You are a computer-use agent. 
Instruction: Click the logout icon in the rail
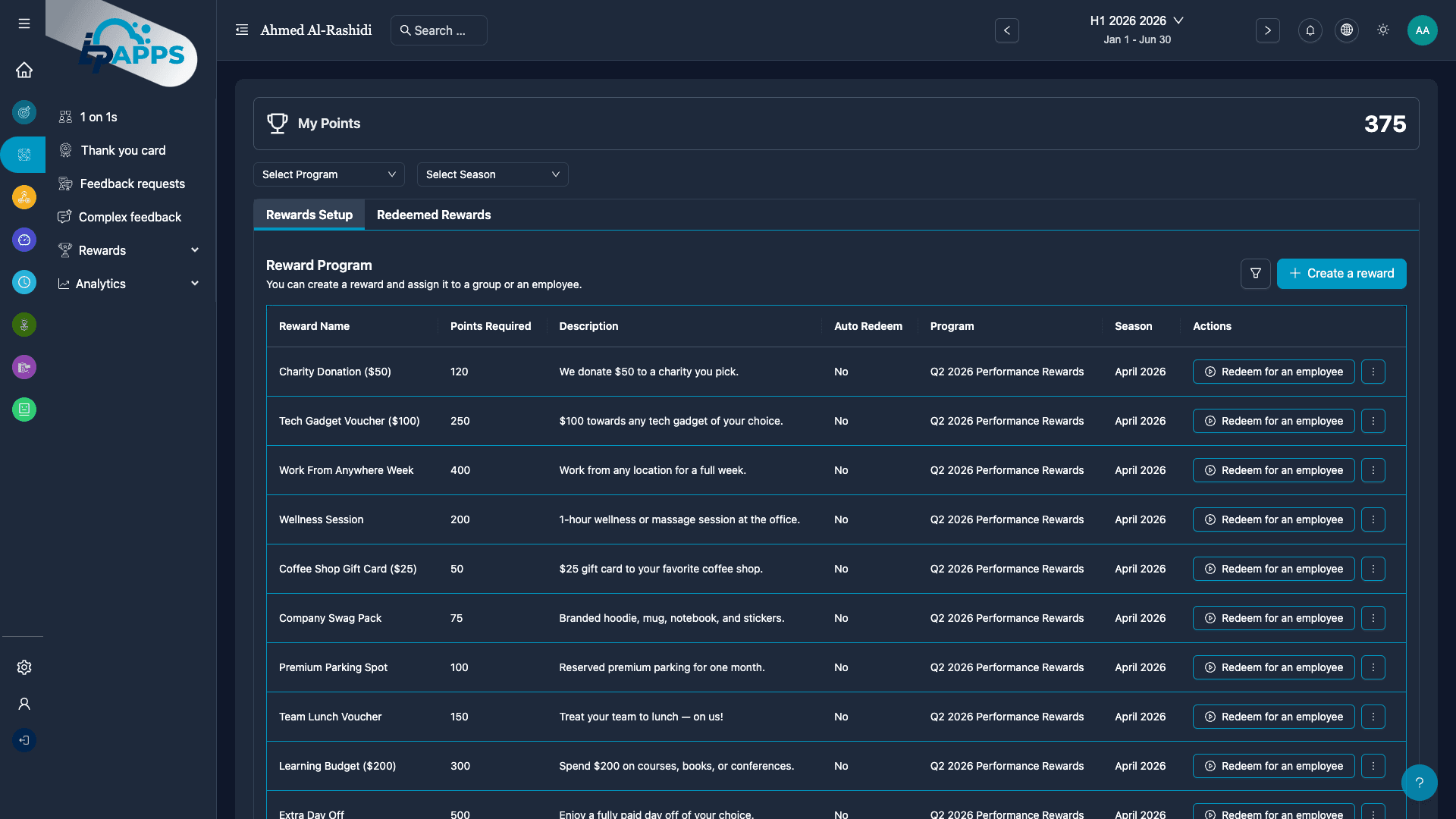click(x=24, y=740)
